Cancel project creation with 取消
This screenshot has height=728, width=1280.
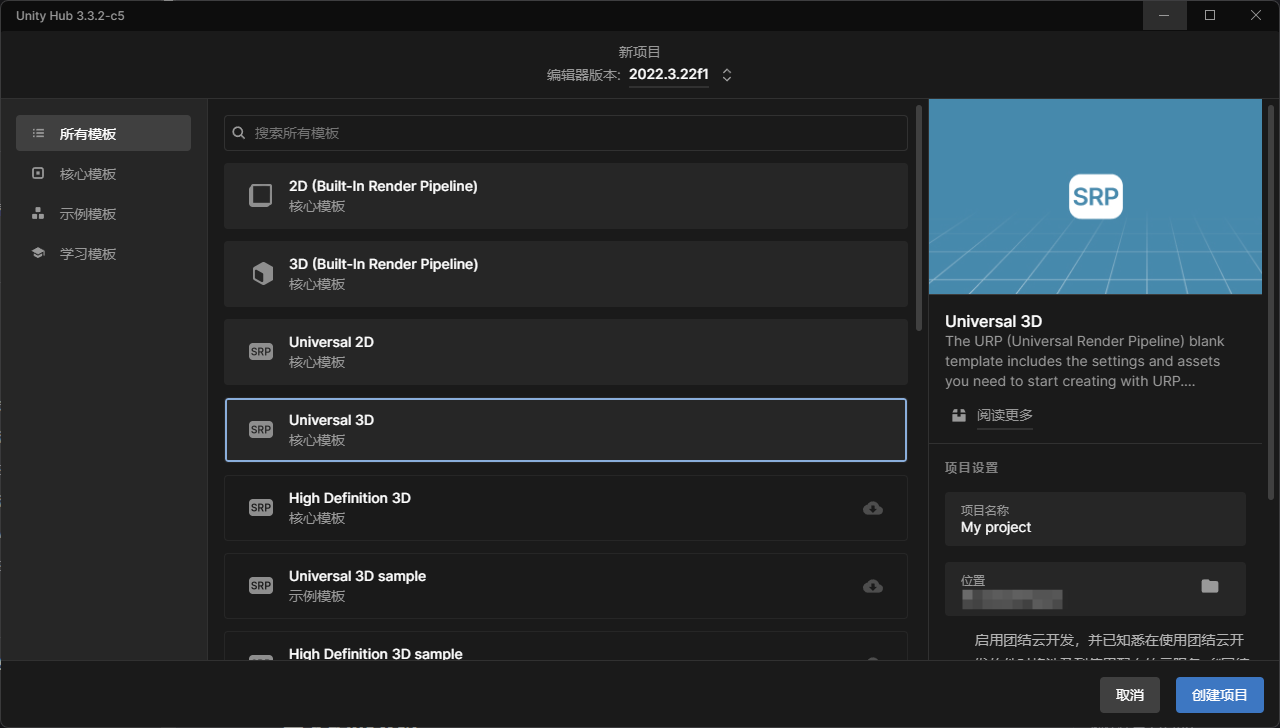tap(1129, 695)
